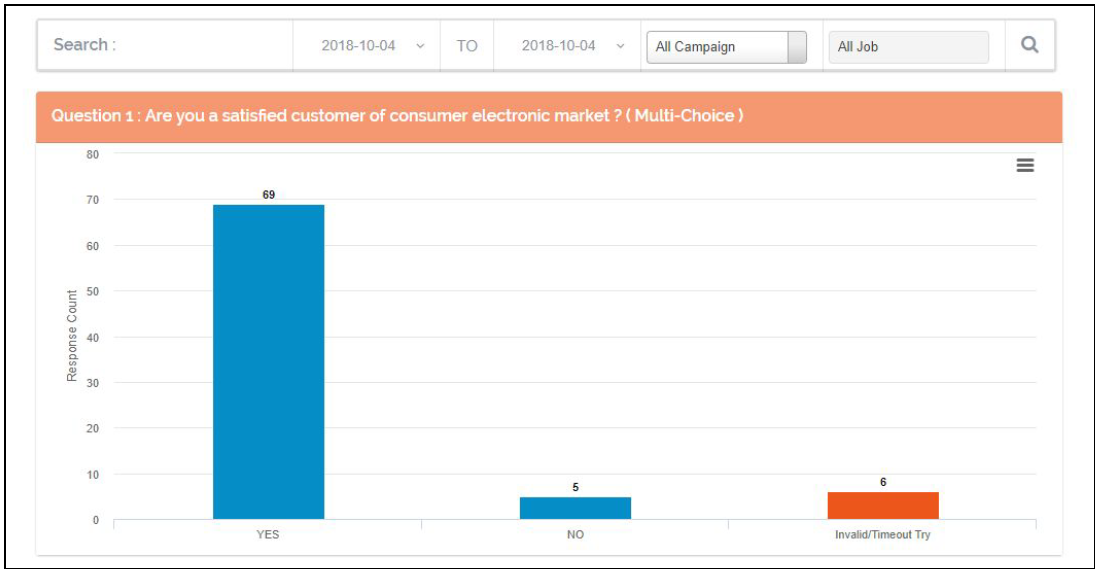The height and width of the screenshot is (573, 1100).
Task: Click the YES x-axis category label
Action: click(x=268, y=535)
